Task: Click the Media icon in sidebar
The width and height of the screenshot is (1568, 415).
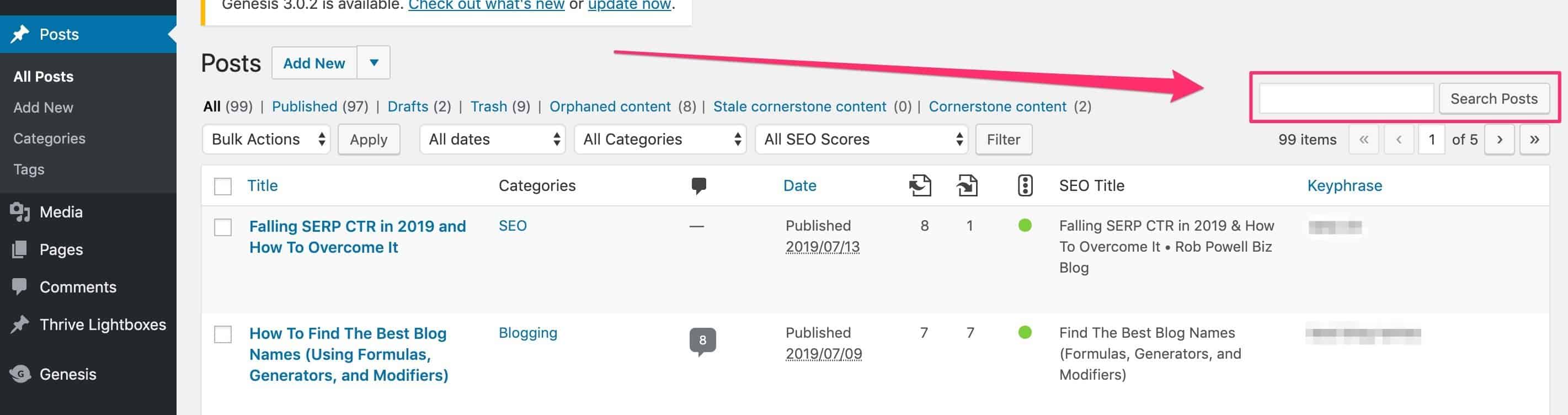Action: pos(20,212)
